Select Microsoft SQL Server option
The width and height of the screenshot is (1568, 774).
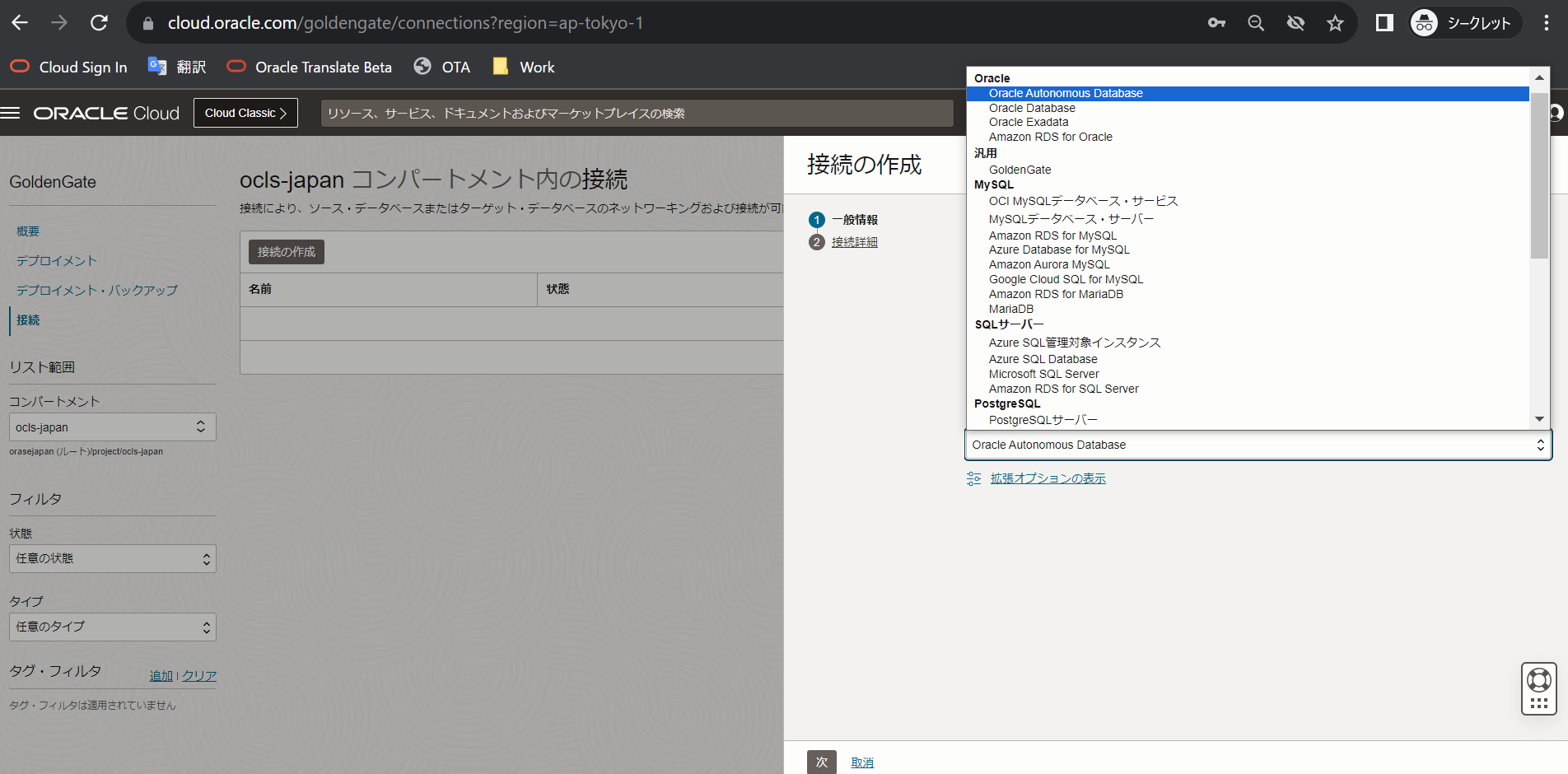pyautogui.click(x=1043, y=374)
